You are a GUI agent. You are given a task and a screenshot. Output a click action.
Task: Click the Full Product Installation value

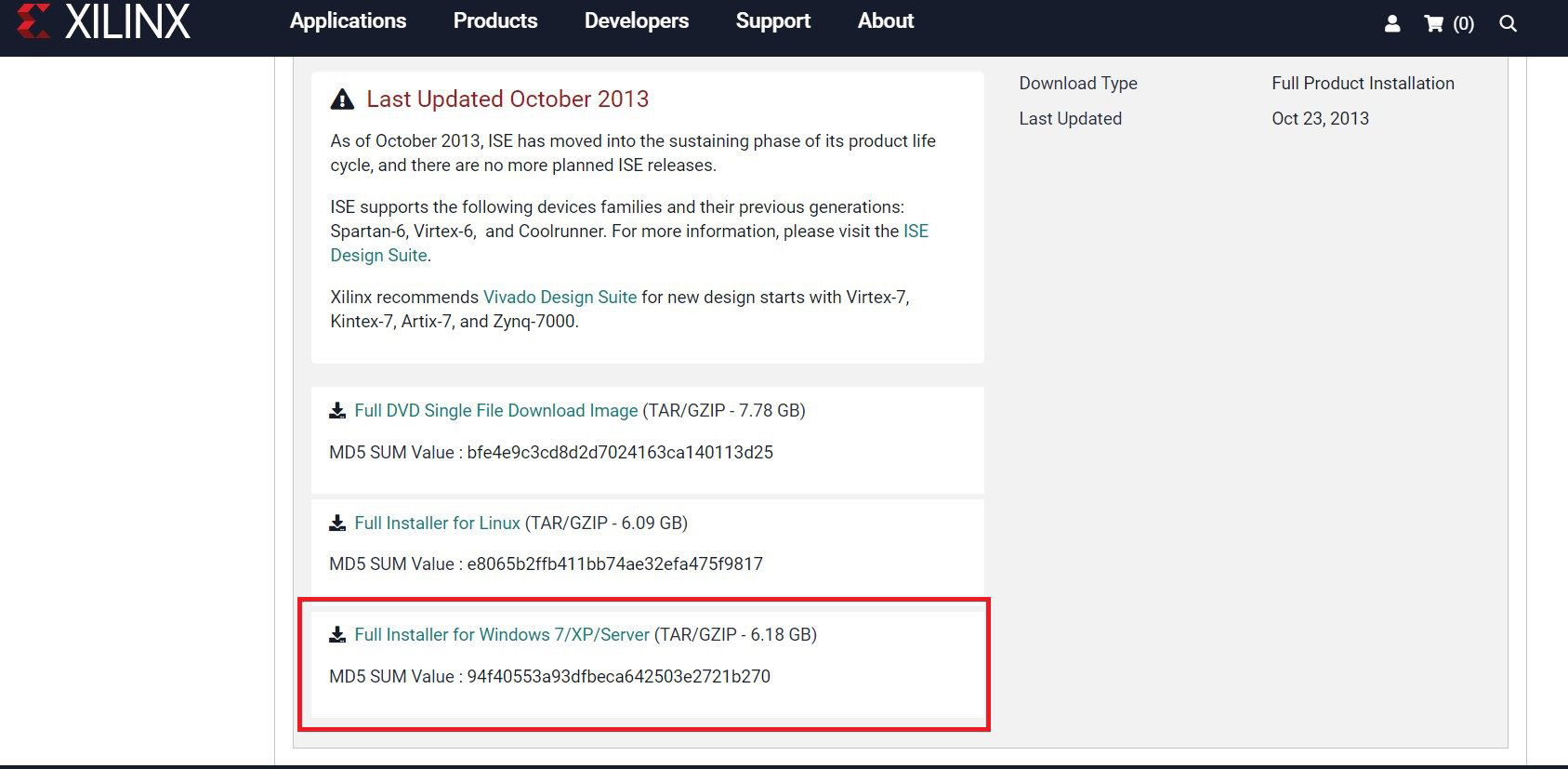(x=1363, y=83)
